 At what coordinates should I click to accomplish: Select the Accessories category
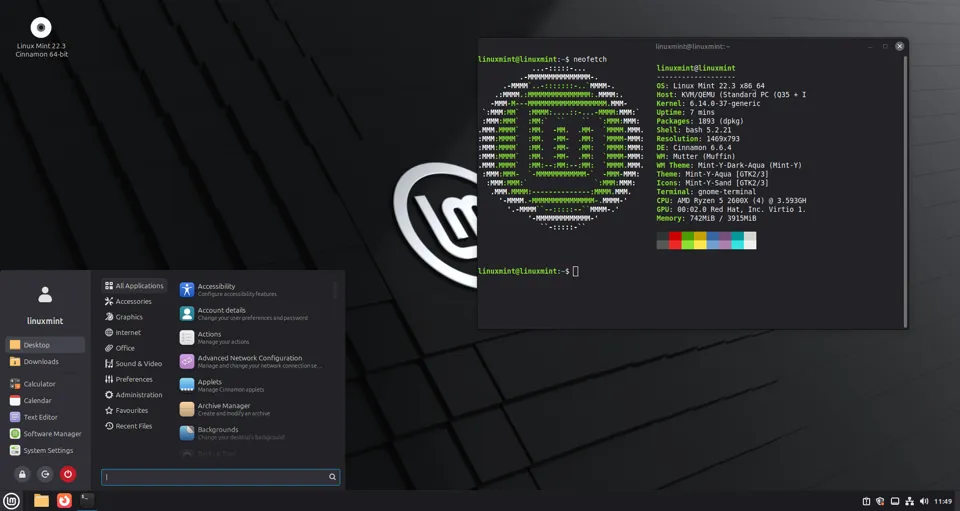point(134,301)
